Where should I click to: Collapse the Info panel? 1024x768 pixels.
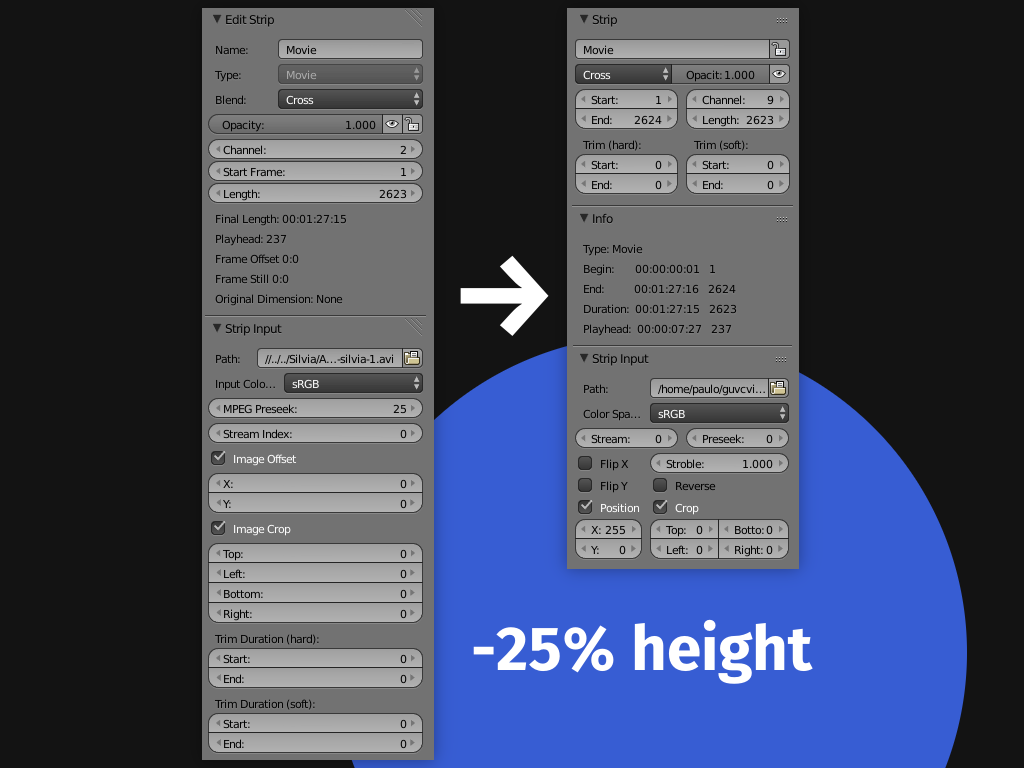pyautogui.click(x=584, y=218)
